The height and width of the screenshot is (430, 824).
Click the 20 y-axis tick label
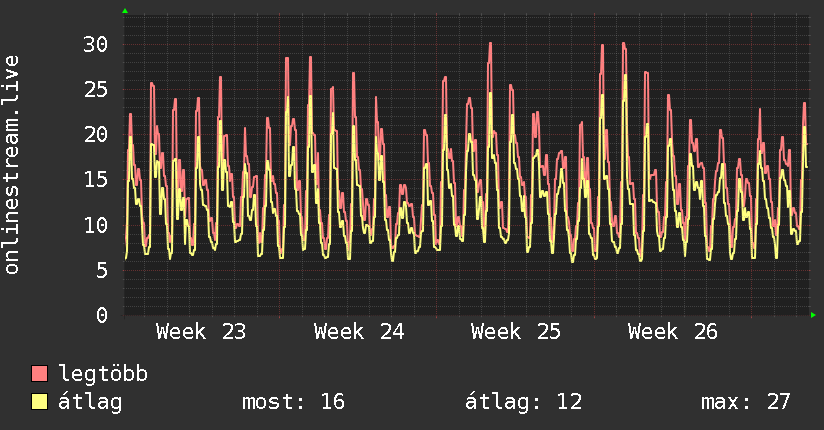[x=96, y=135]
